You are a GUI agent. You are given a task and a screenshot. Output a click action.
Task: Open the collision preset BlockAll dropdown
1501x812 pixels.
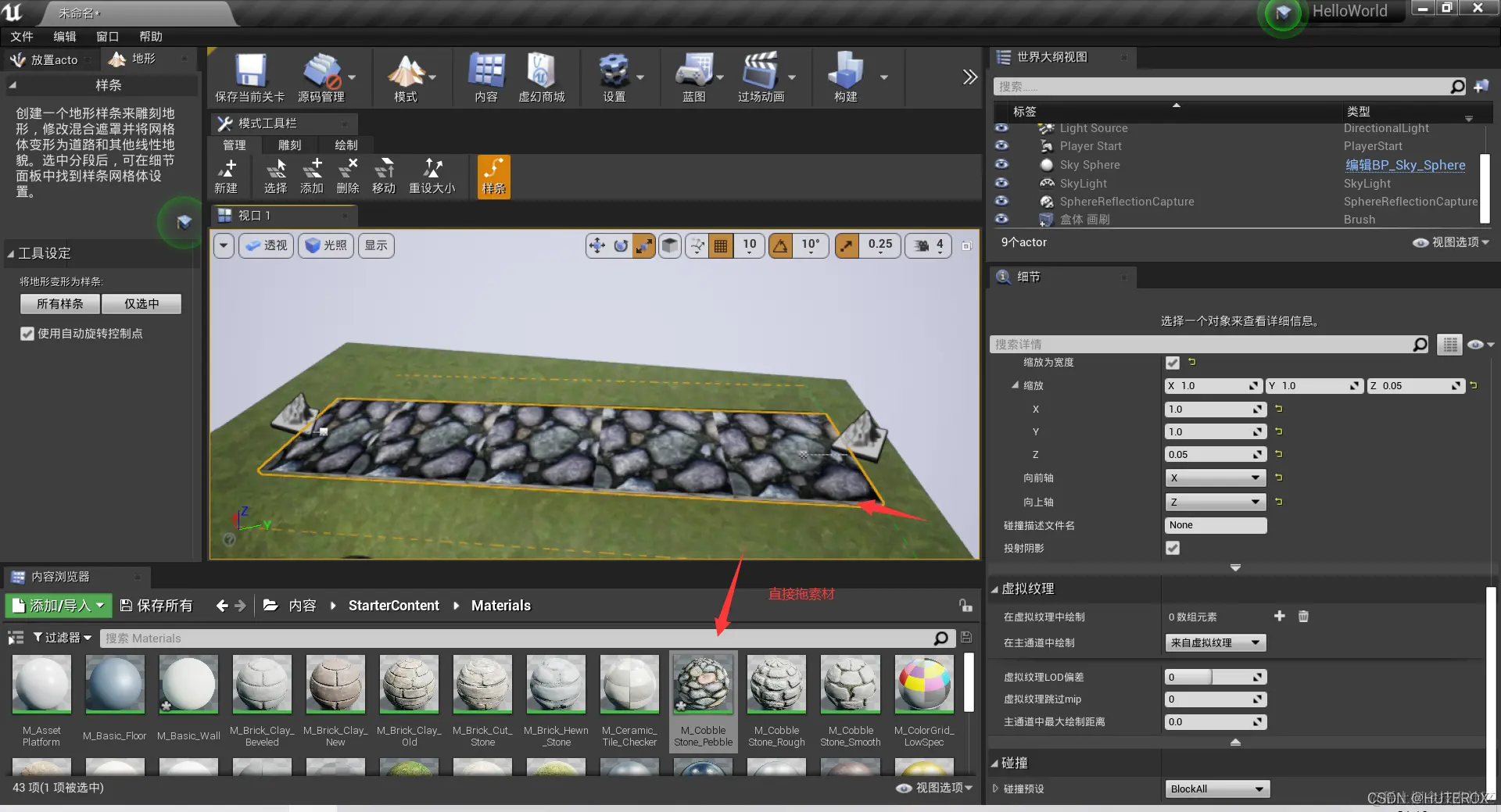click(x=1217, y=789)
